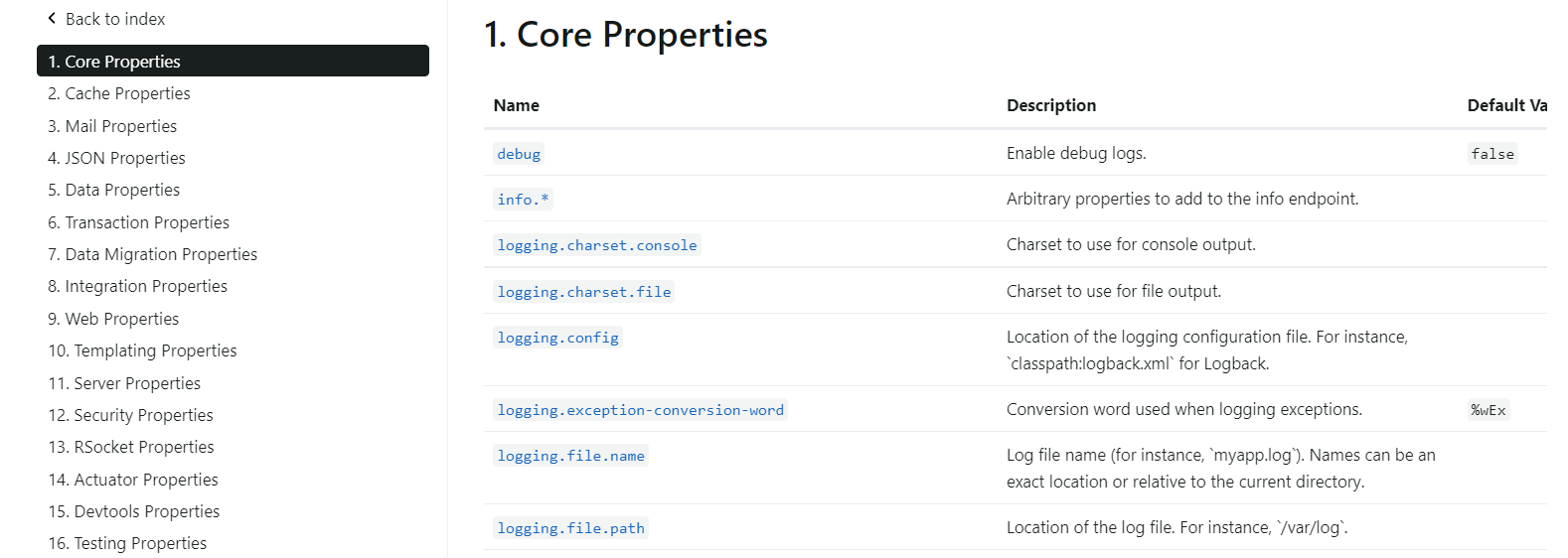Click the debug property link

coord(519,154)
